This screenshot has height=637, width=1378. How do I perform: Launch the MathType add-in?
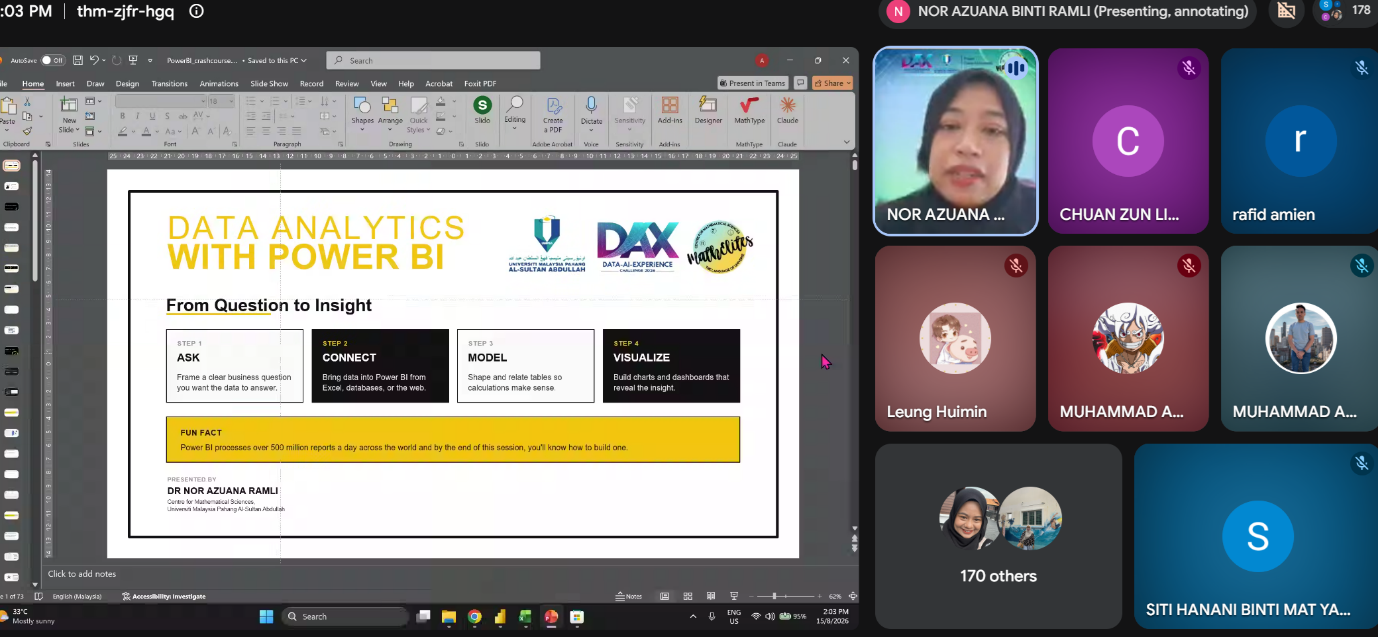[x=749, y=111]
